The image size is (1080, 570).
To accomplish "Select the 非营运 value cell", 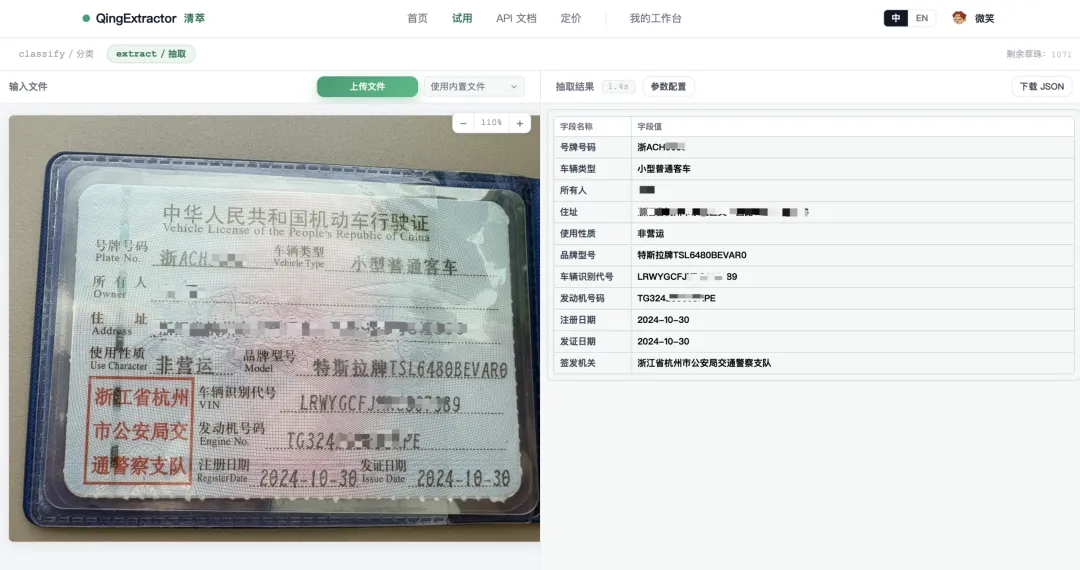I will click(x=852, y=233).
